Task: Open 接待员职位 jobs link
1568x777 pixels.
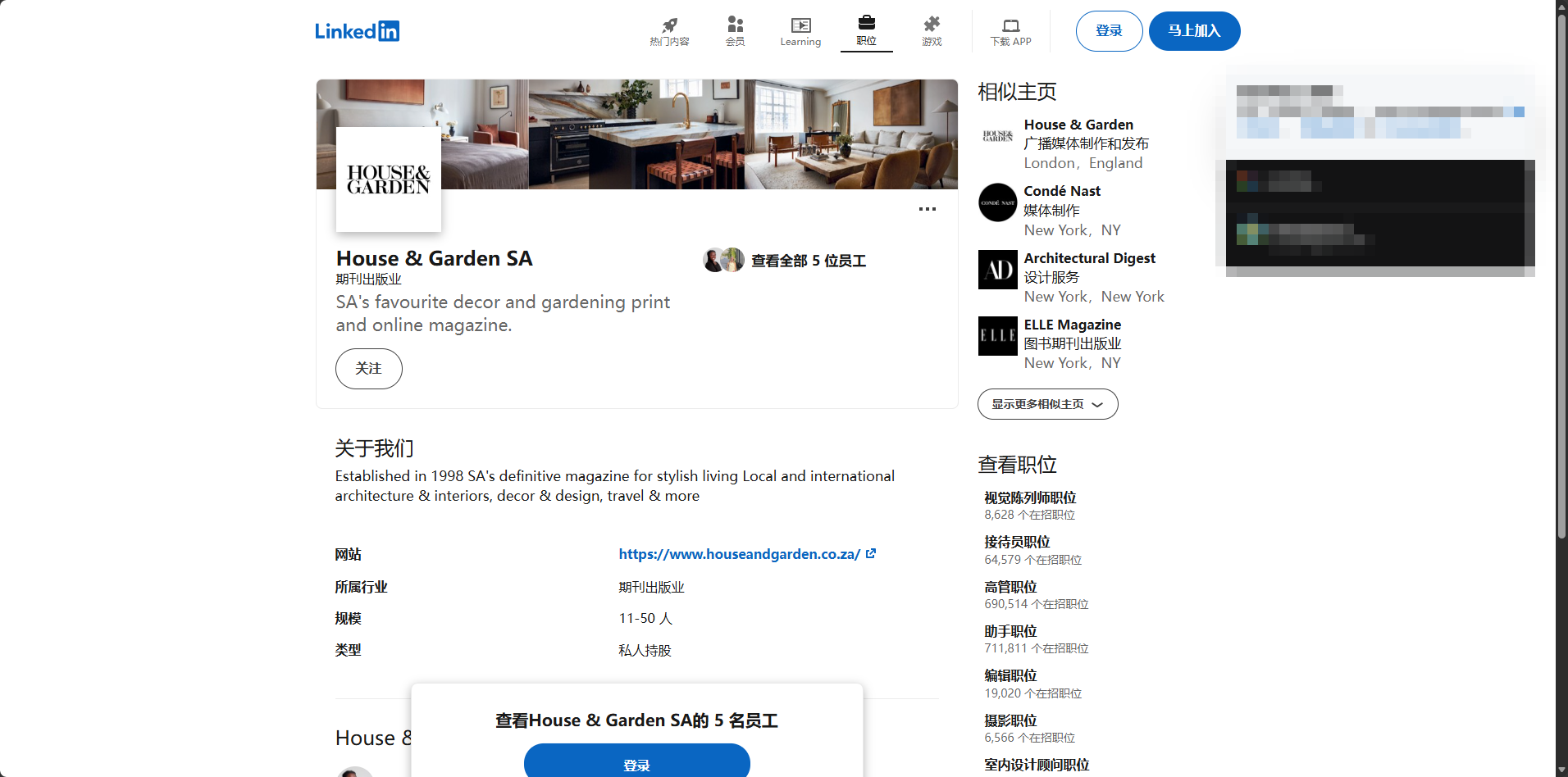Action: coord(1017,542)
